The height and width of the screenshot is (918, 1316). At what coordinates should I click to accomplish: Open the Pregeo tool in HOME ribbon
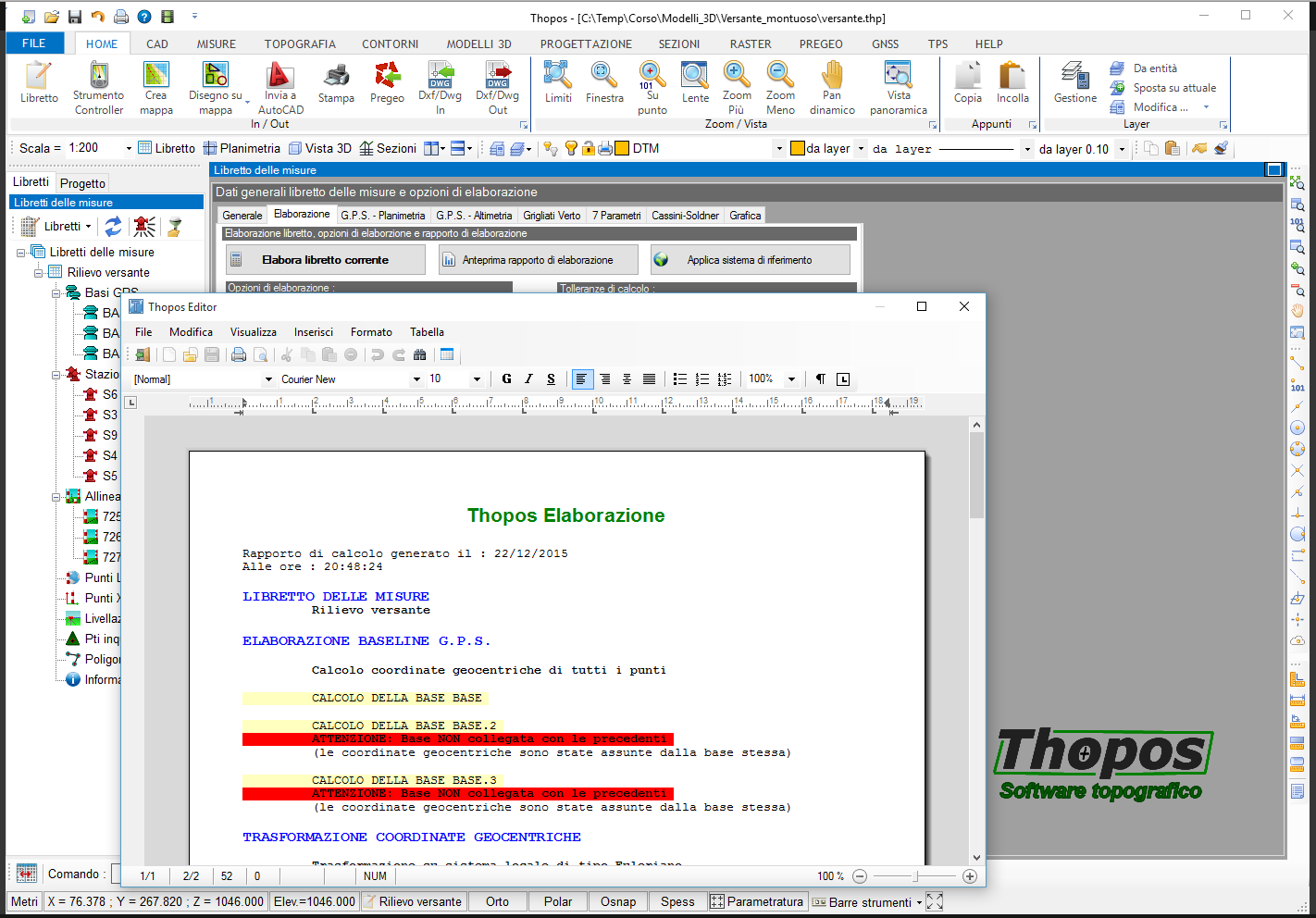click(387, 82)
